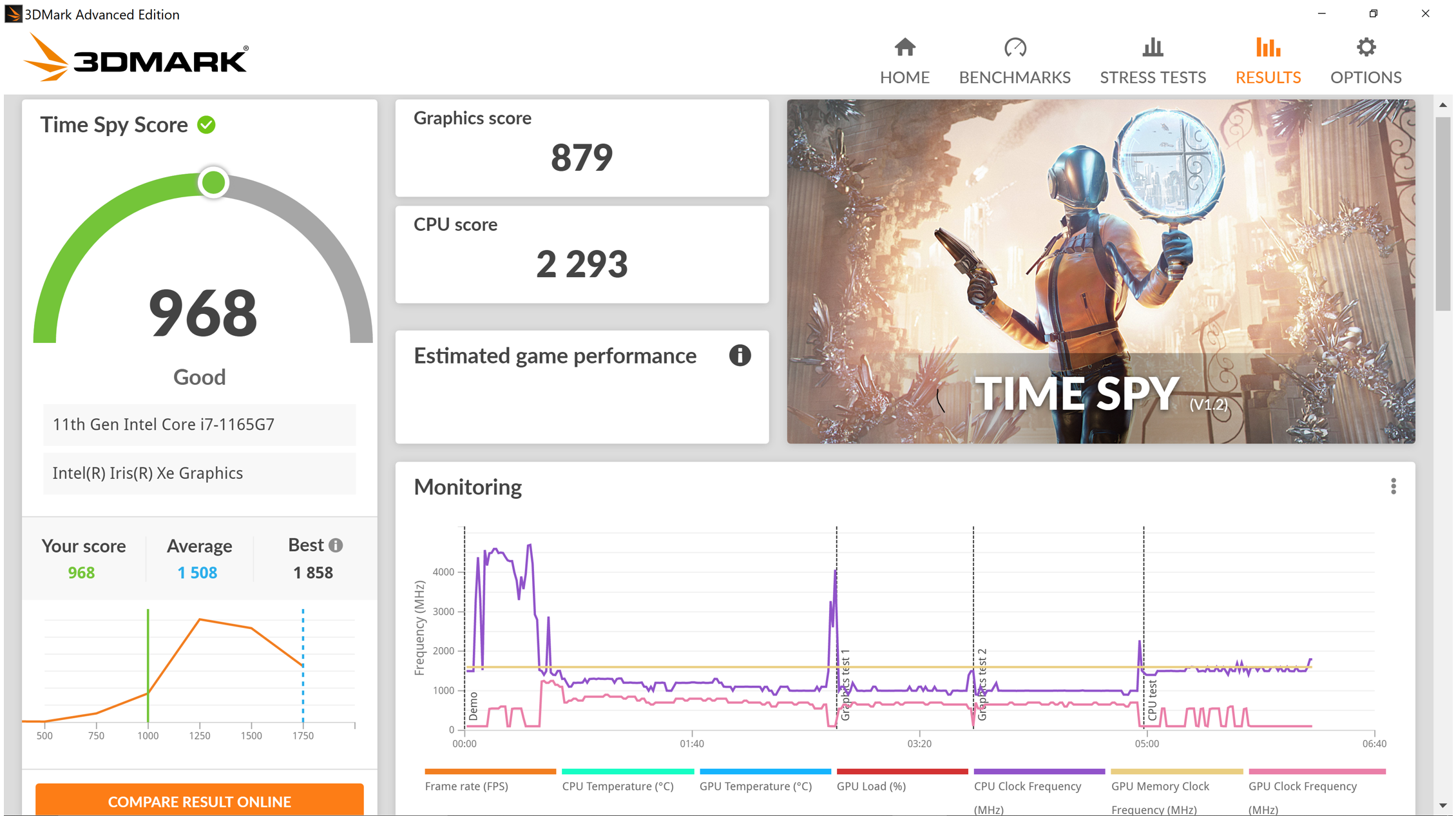Image resolution: width=1456 pixels, height=816 pixels.
Task: Click the Results chart icon
Action: click(1267, 47)
